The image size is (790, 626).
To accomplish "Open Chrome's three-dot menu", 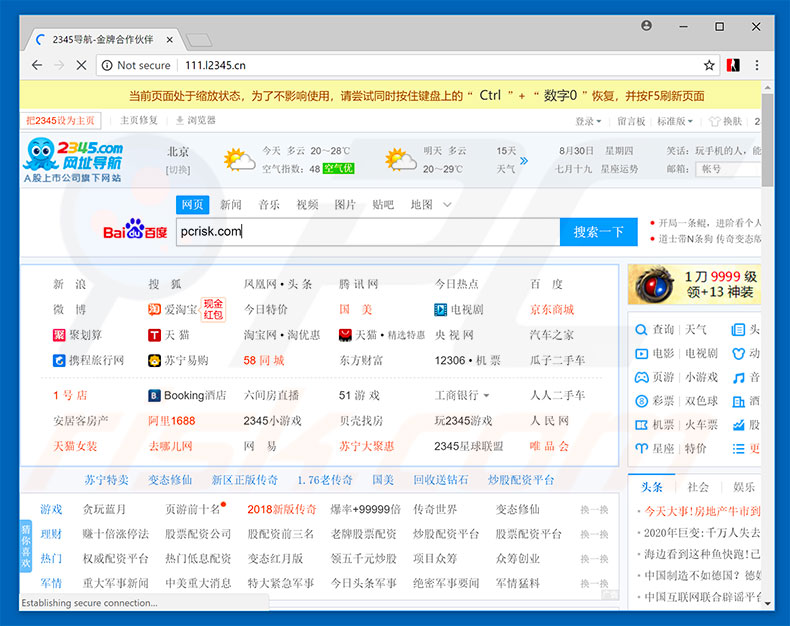I will [x=757, y=65].
